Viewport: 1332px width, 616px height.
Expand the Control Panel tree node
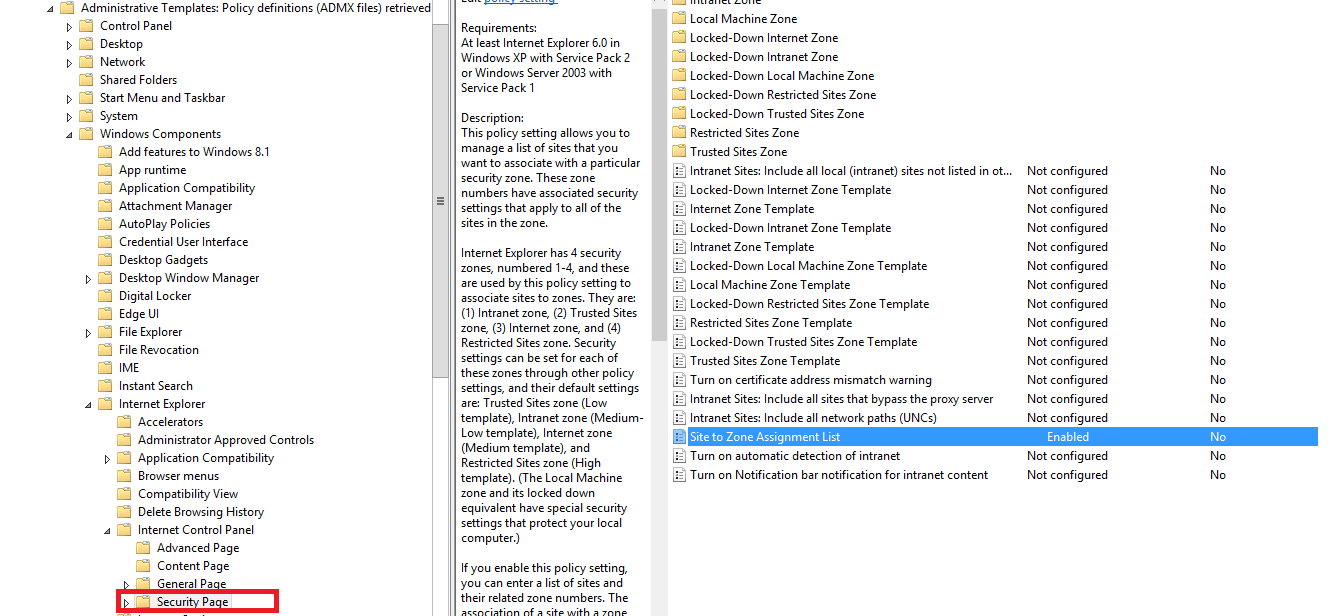coord(70,27)
